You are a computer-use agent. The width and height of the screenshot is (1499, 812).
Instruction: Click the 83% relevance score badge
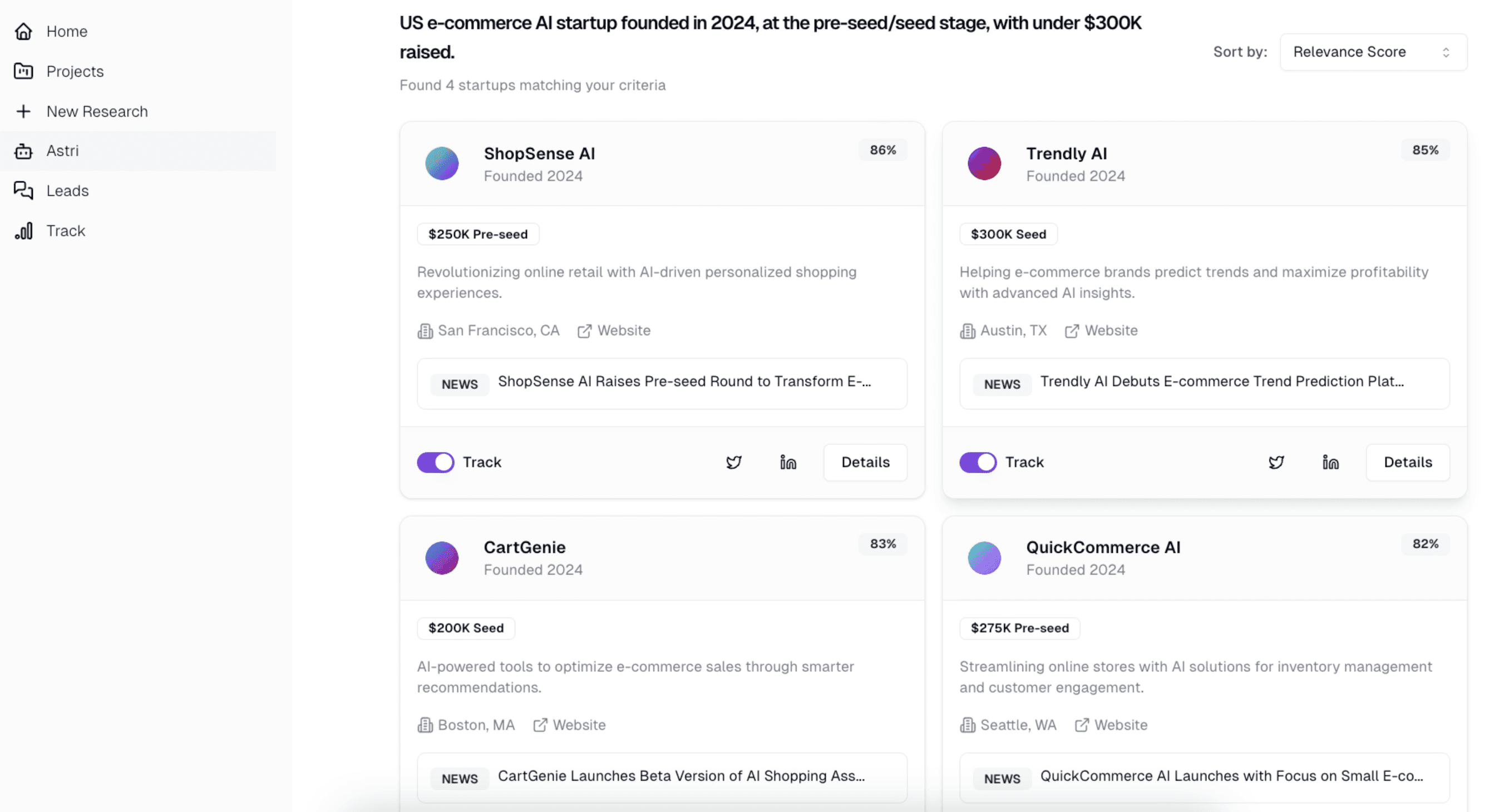click(x=882, y=544)
